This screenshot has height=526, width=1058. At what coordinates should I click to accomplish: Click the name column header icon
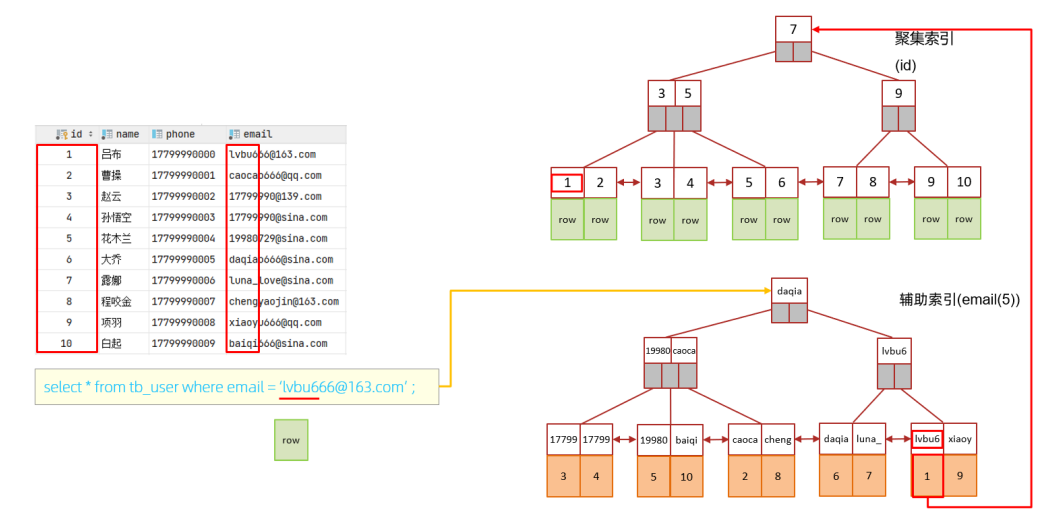pos(106,134)
